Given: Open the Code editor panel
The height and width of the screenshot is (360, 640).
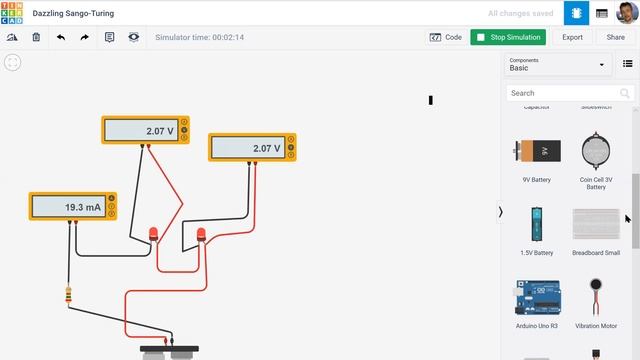Looking at the screenshot, I should (x=445, y=37).
